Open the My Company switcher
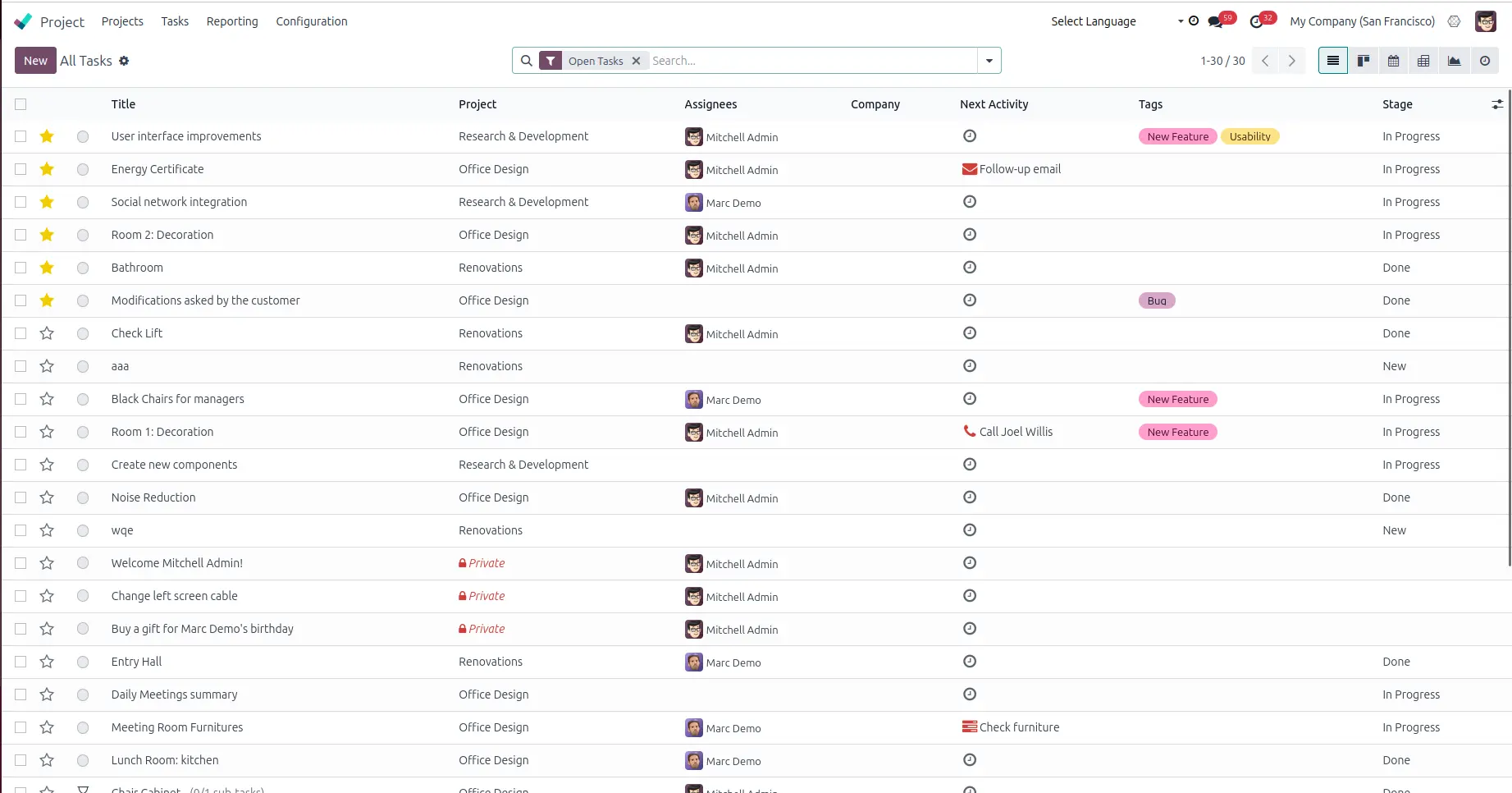 1362,21
